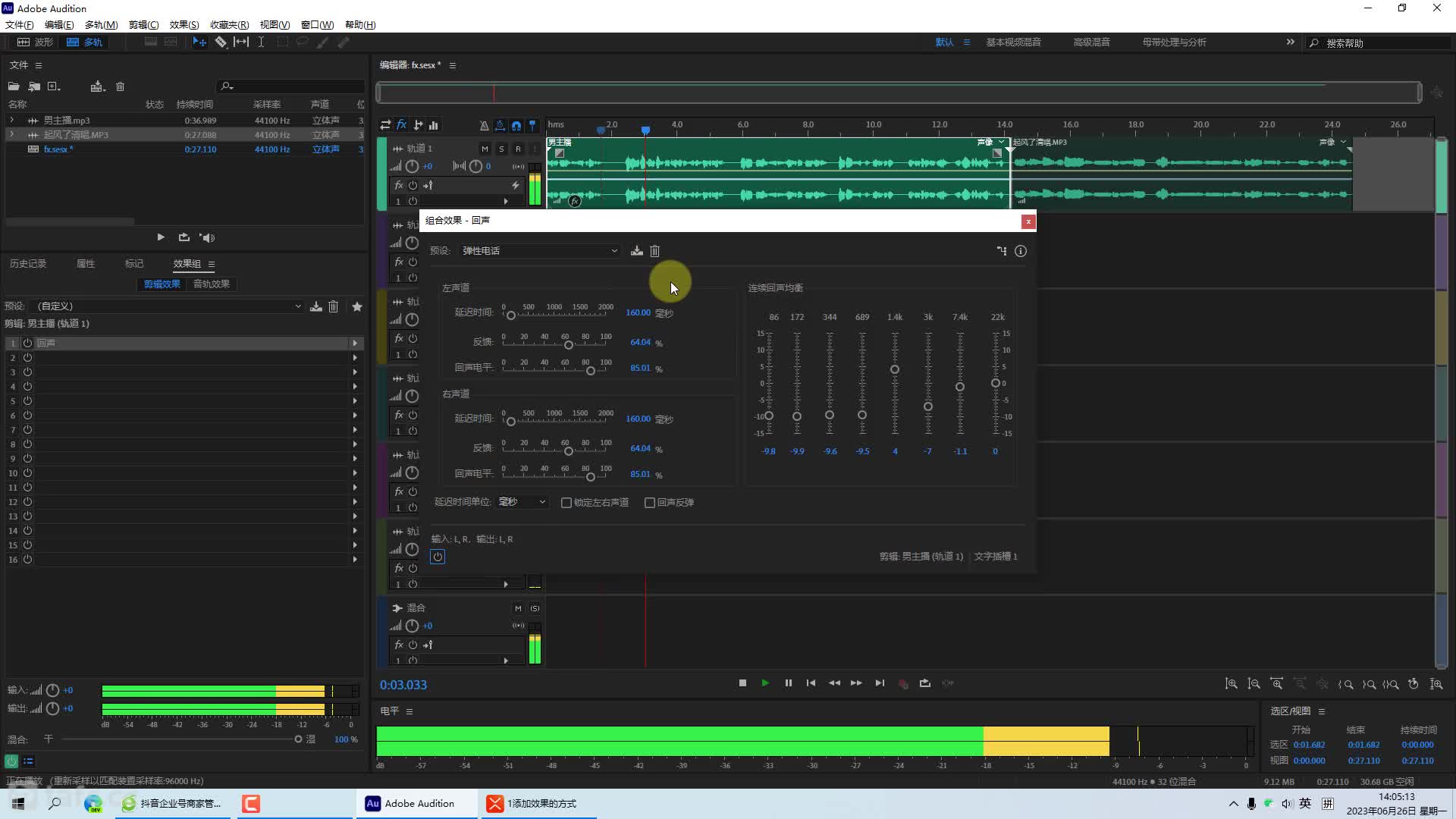The width and height of the screenshot is (1456, 819).
Task: Open the echo preset dropdown
Action: point(539,251)
